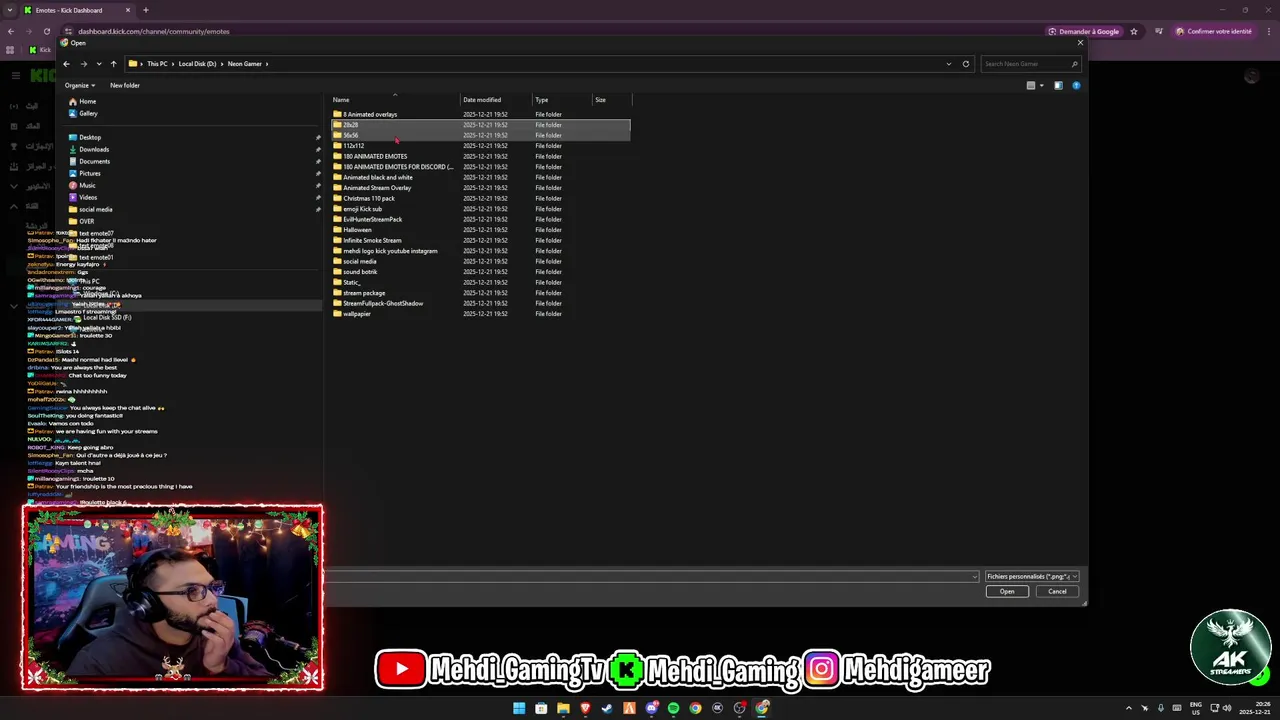Screen dimensions: 1280x720
Task: Click Demander à Google button
Action: point(1084,31)
